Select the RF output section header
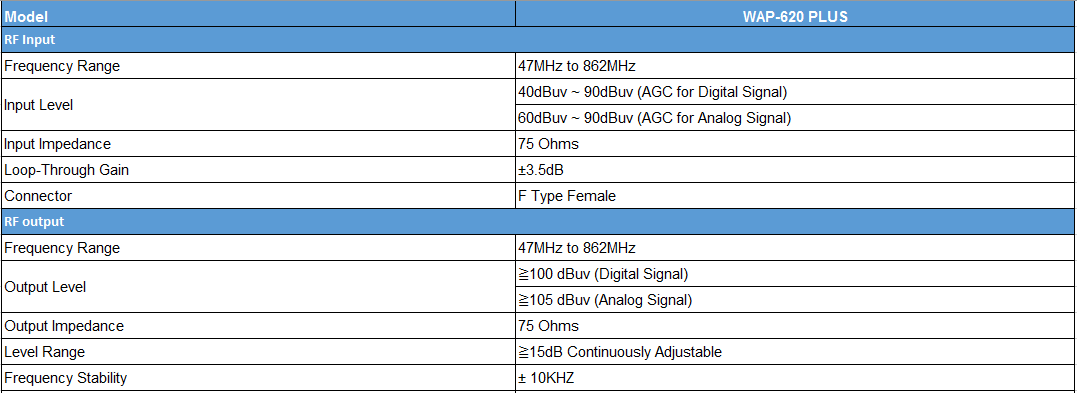 click(x=538, y=222)
